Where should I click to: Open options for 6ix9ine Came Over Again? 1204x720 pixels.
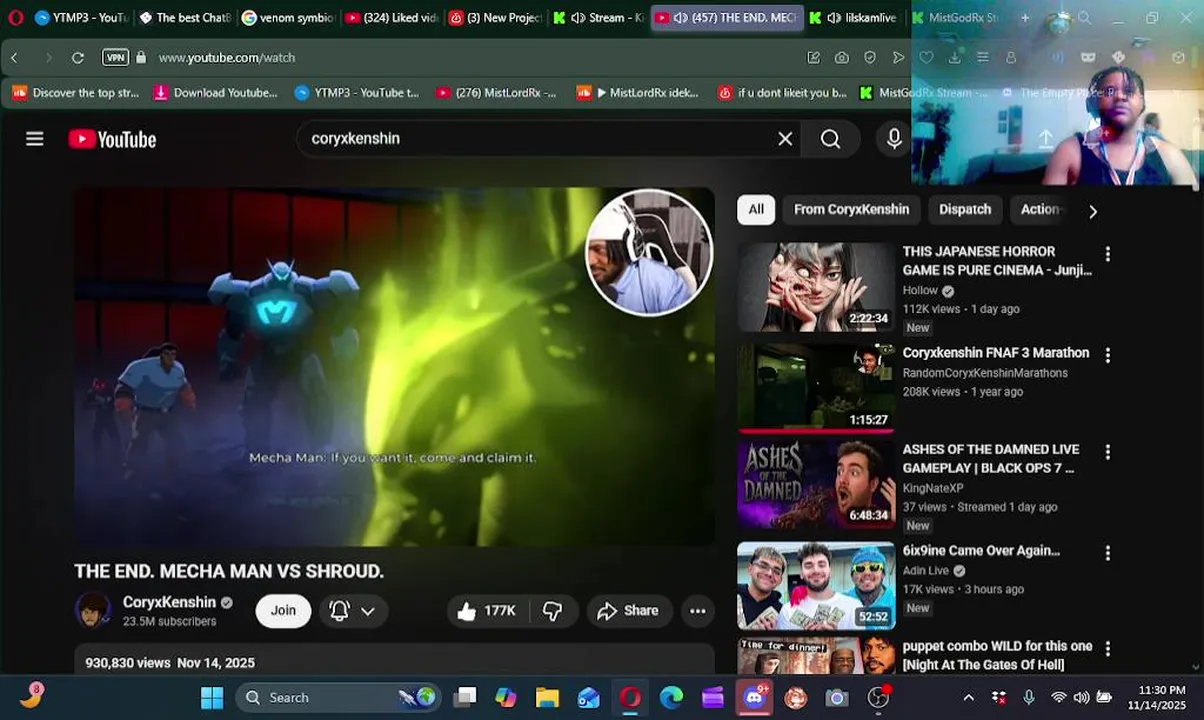click(x=1107, y=553)
